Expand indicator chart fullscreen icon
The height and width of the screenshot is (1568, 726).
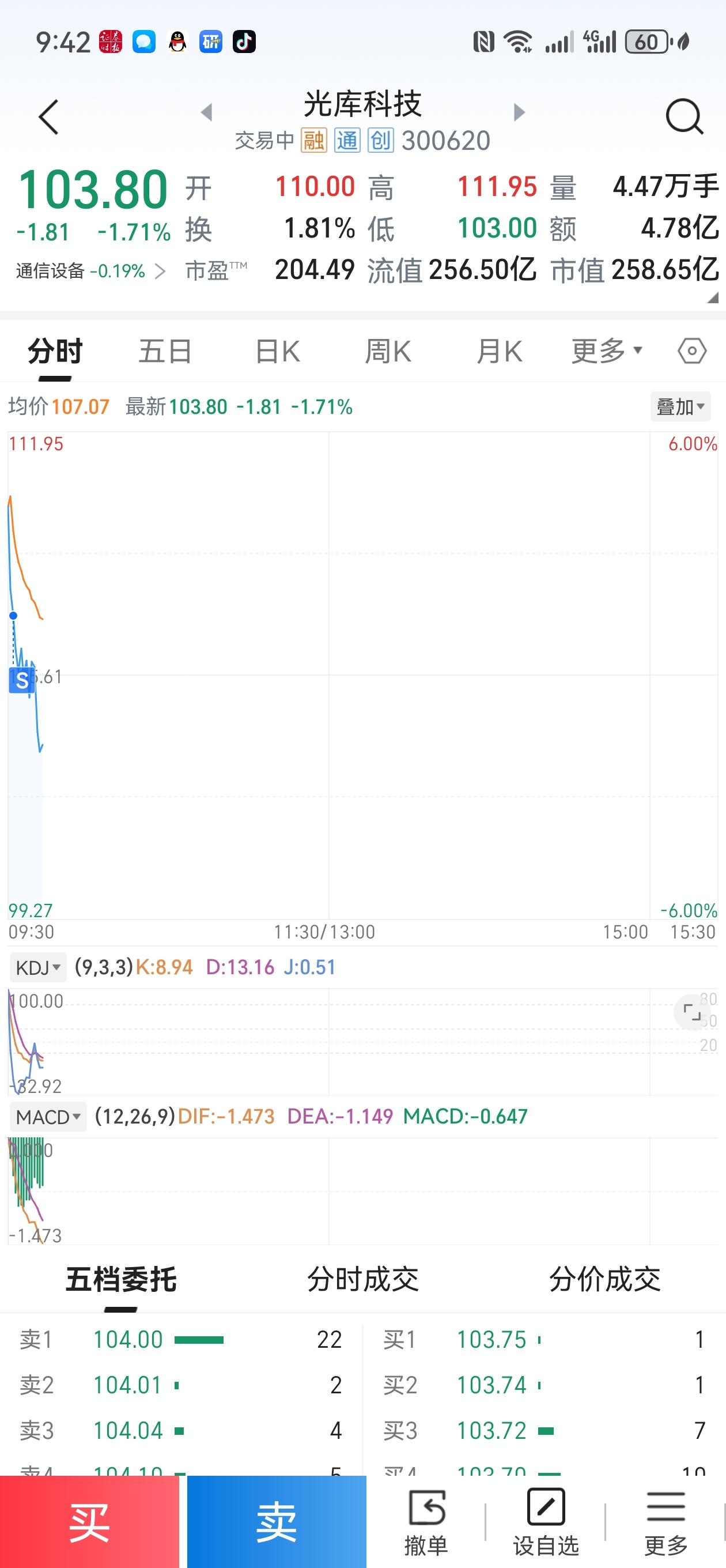pos(691,1012)
